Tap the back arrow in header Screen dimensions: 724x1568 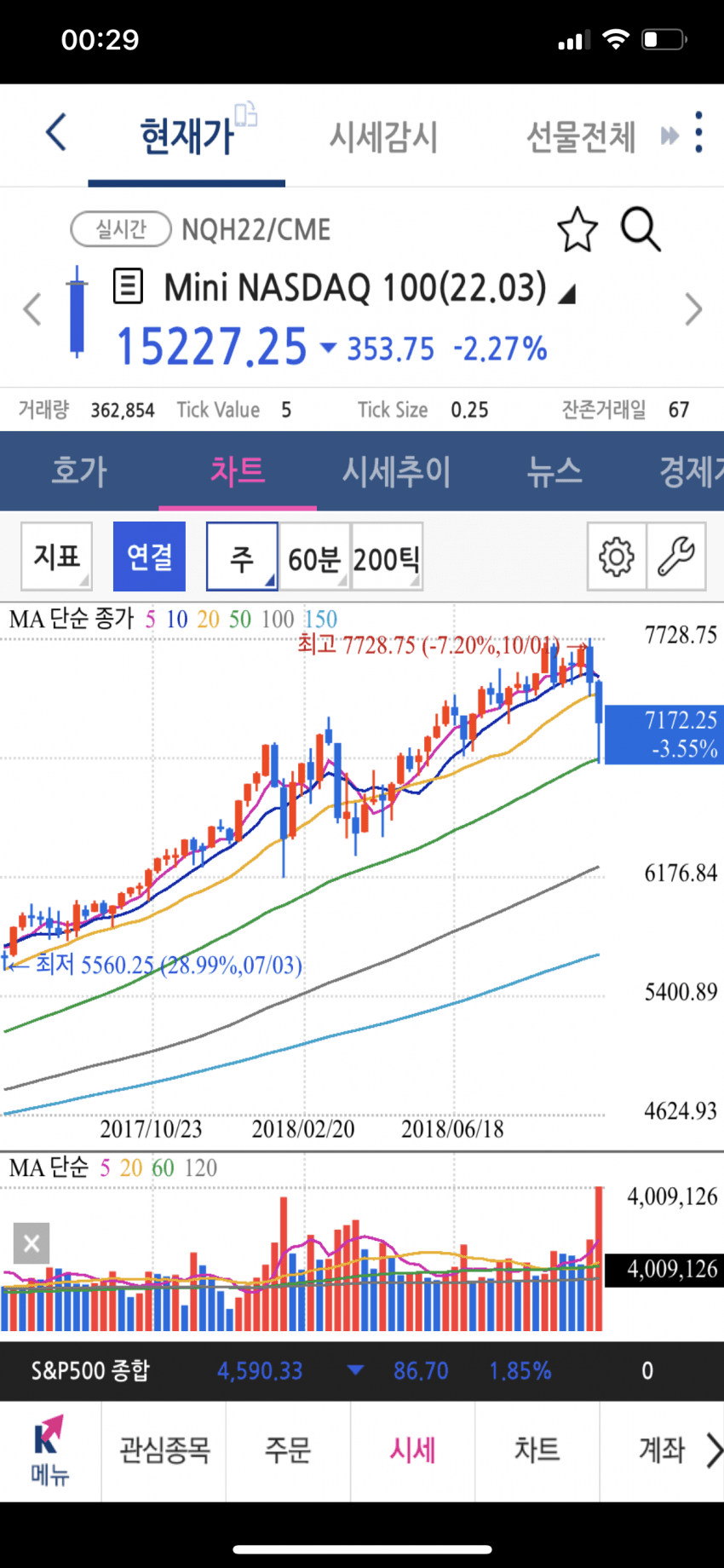(x=56, y=133)
